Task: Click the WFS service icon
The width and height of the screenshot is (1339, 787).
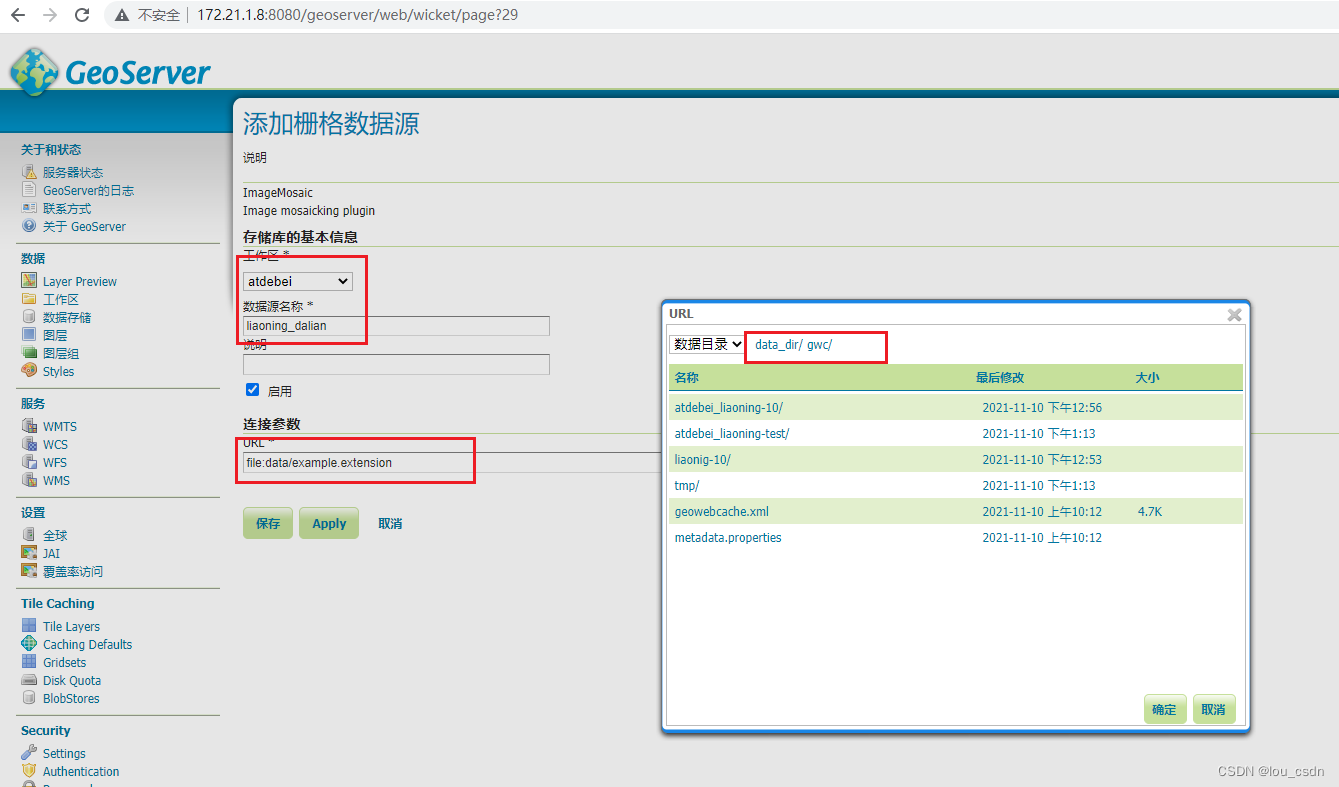Action: (29, 462)
